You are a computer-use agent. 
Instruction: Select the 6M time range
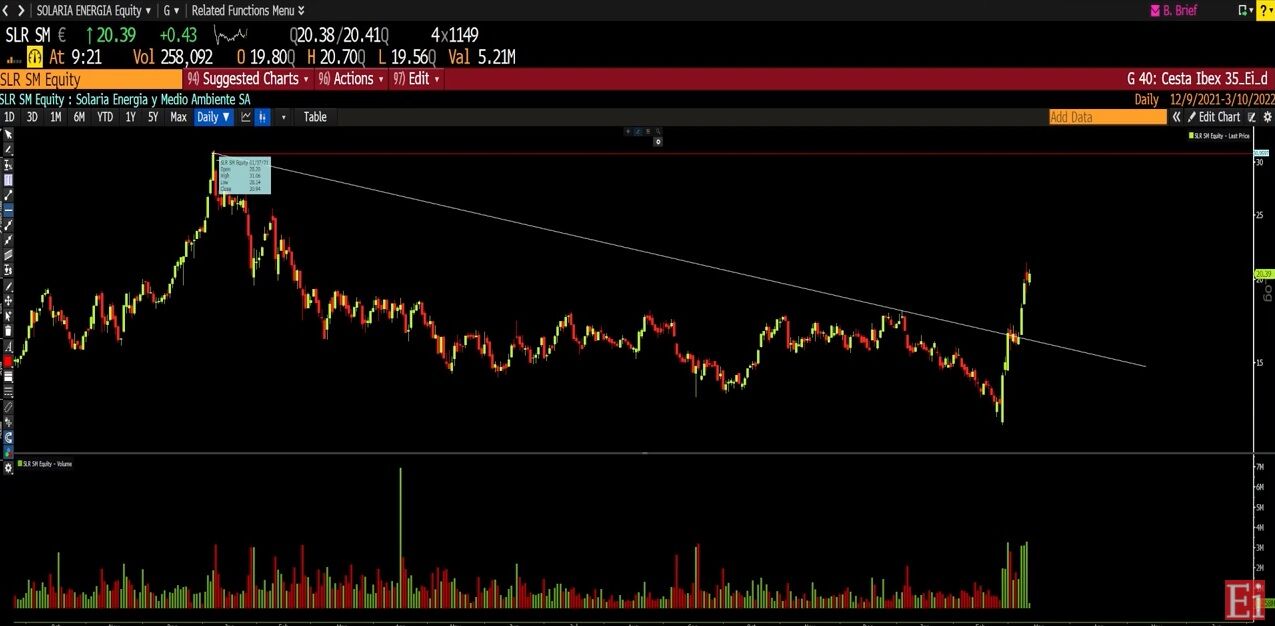click(79, 117)
